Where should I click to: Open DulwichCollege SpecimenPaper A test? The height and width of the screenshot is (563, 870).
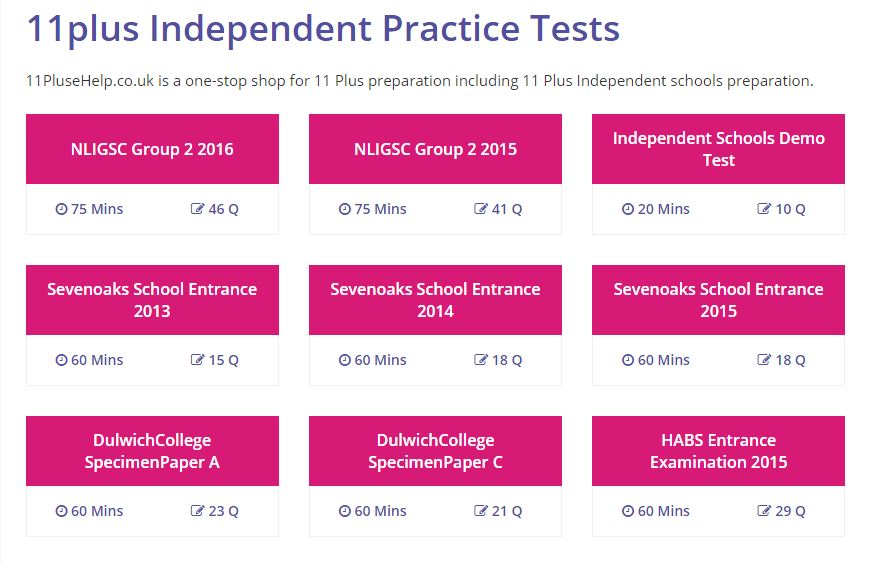(x=152, y=451)
